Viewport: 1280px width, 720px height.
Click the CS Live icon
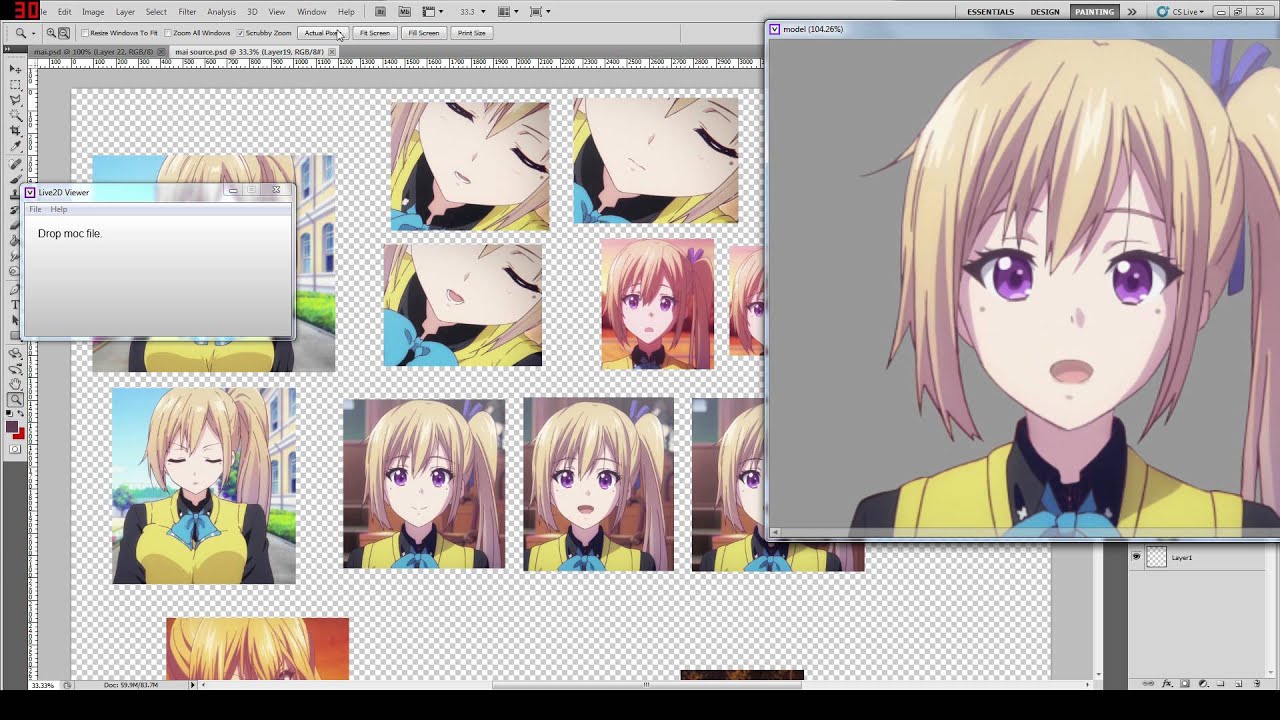tap(1163, 12)
